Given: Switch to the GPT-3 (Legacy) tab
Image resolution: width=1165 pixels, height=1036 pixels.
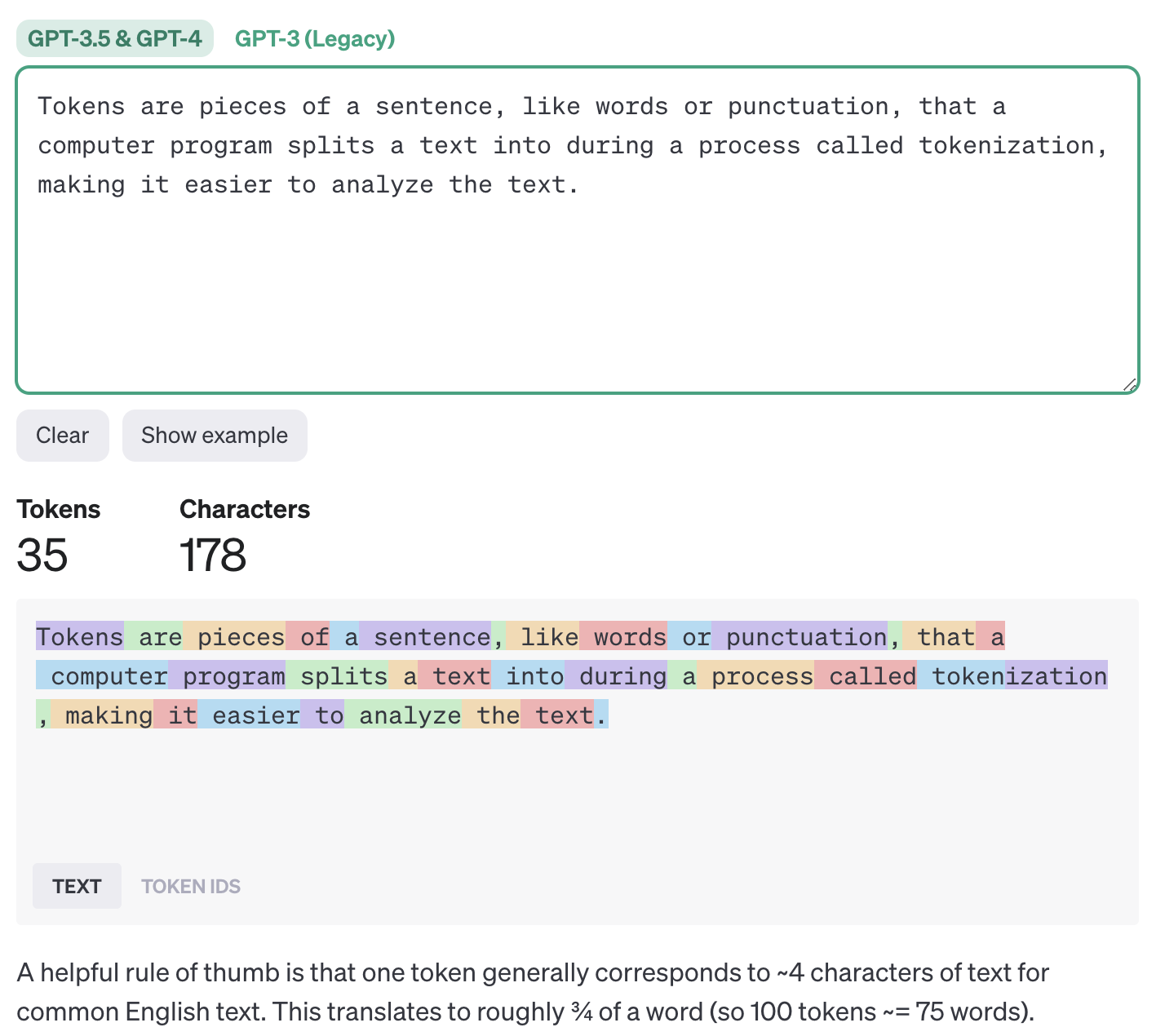Looking at the screenshot, I should [x=315, y=38].
